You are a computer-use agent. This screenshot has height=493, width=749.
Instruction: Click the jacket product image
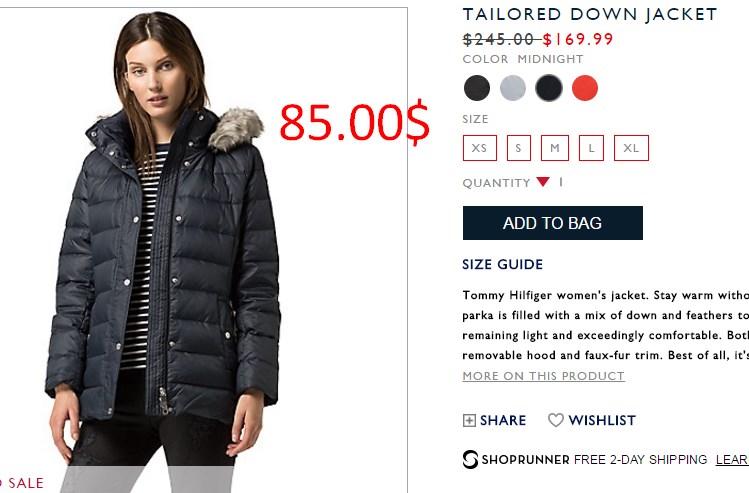click(x=203, y=248)
